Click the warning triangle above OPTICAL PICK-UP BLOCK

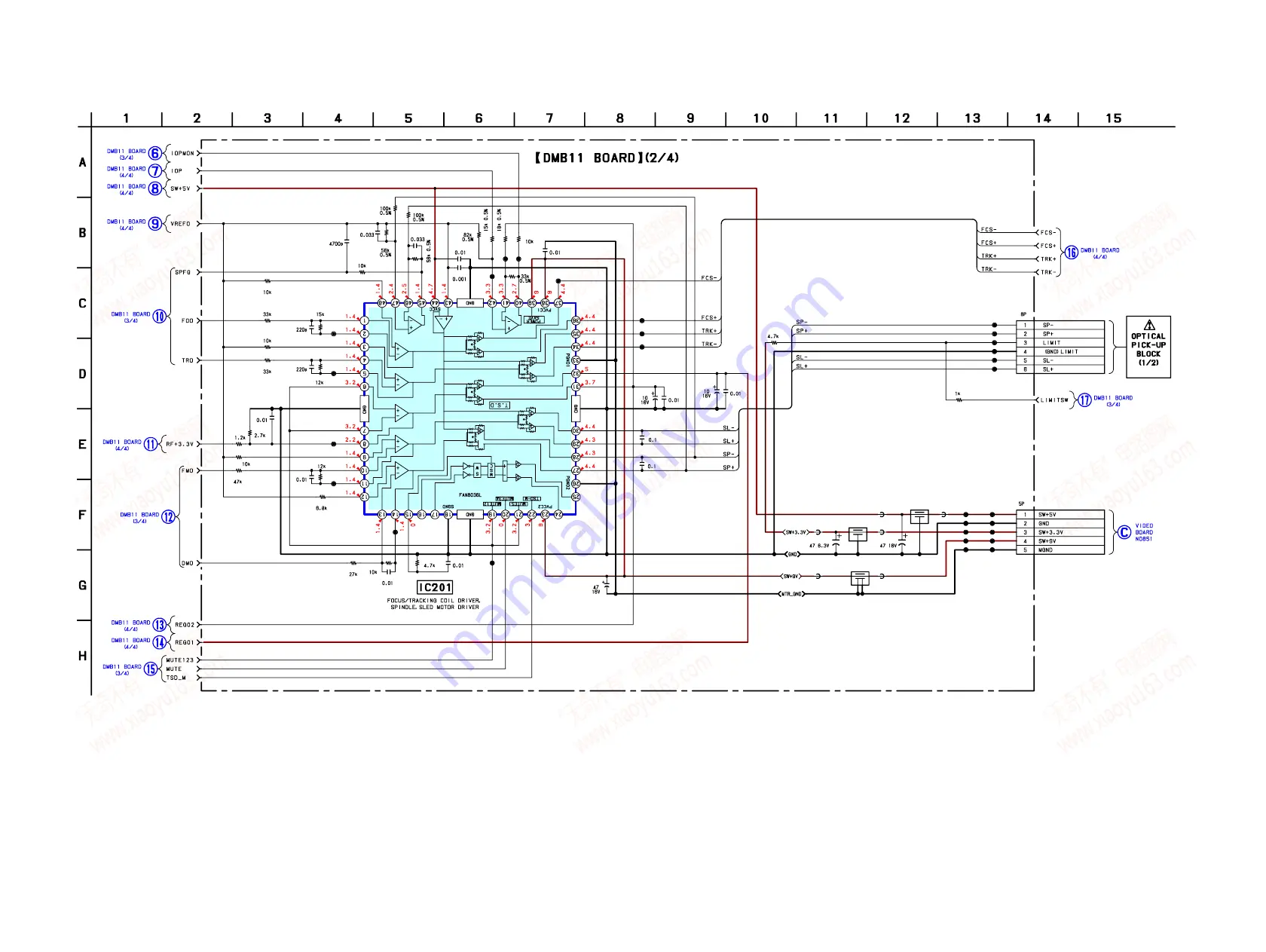tap(1149, 326)
